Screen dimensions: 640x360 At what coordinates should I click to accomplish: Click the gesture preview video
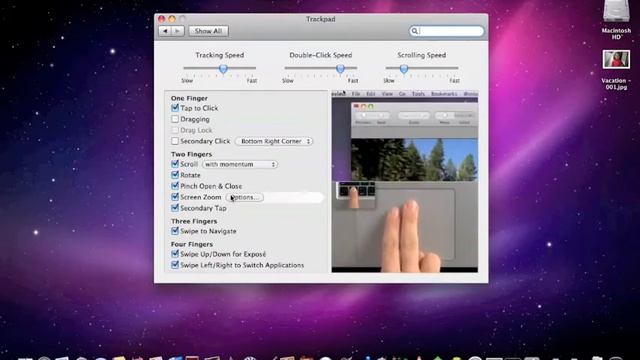[x=404, y=182]
